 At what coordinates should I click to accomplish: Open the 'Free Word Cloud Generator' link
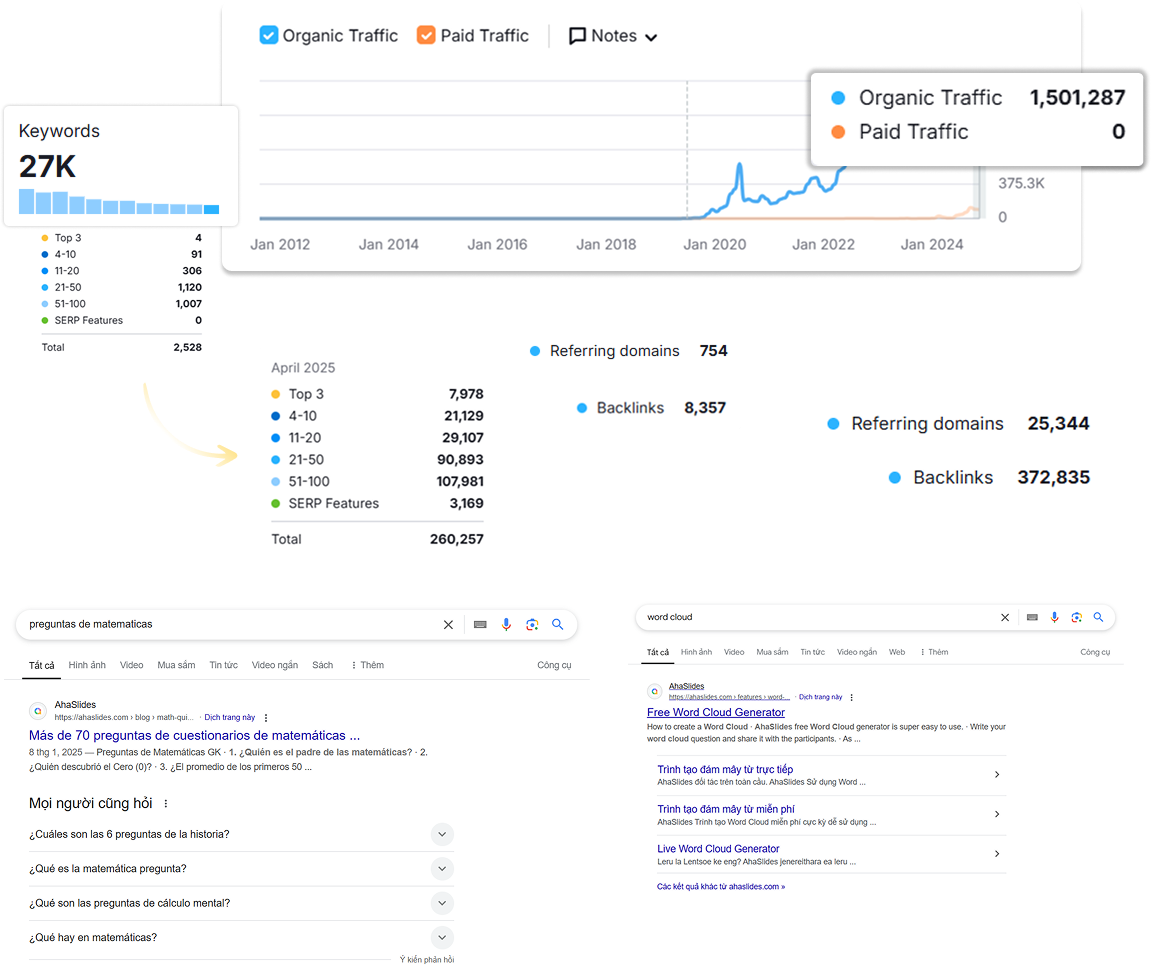(x=715, y=712)
